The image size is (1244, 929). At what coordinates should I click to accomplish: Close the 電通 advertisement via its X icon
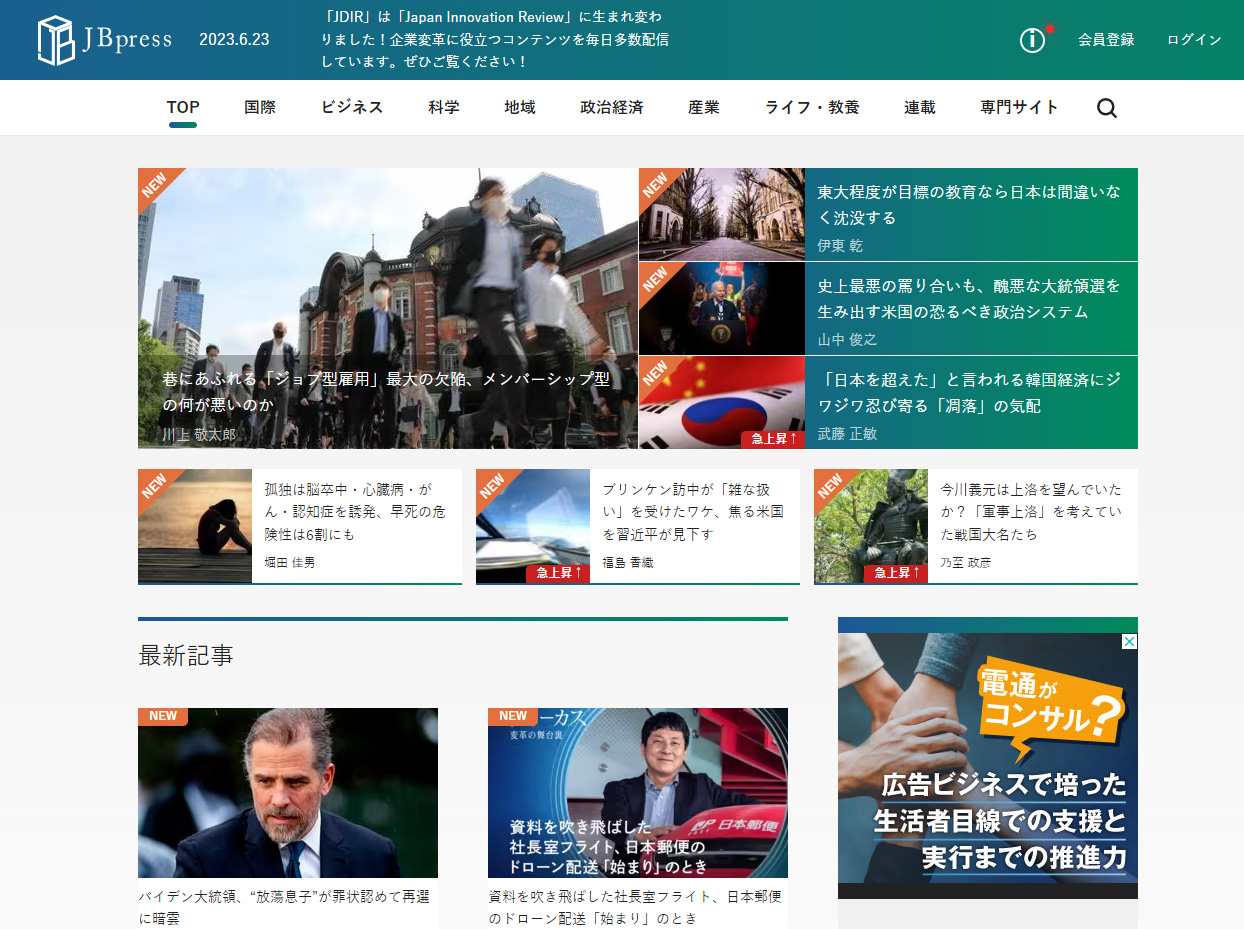coord(1129,643)
